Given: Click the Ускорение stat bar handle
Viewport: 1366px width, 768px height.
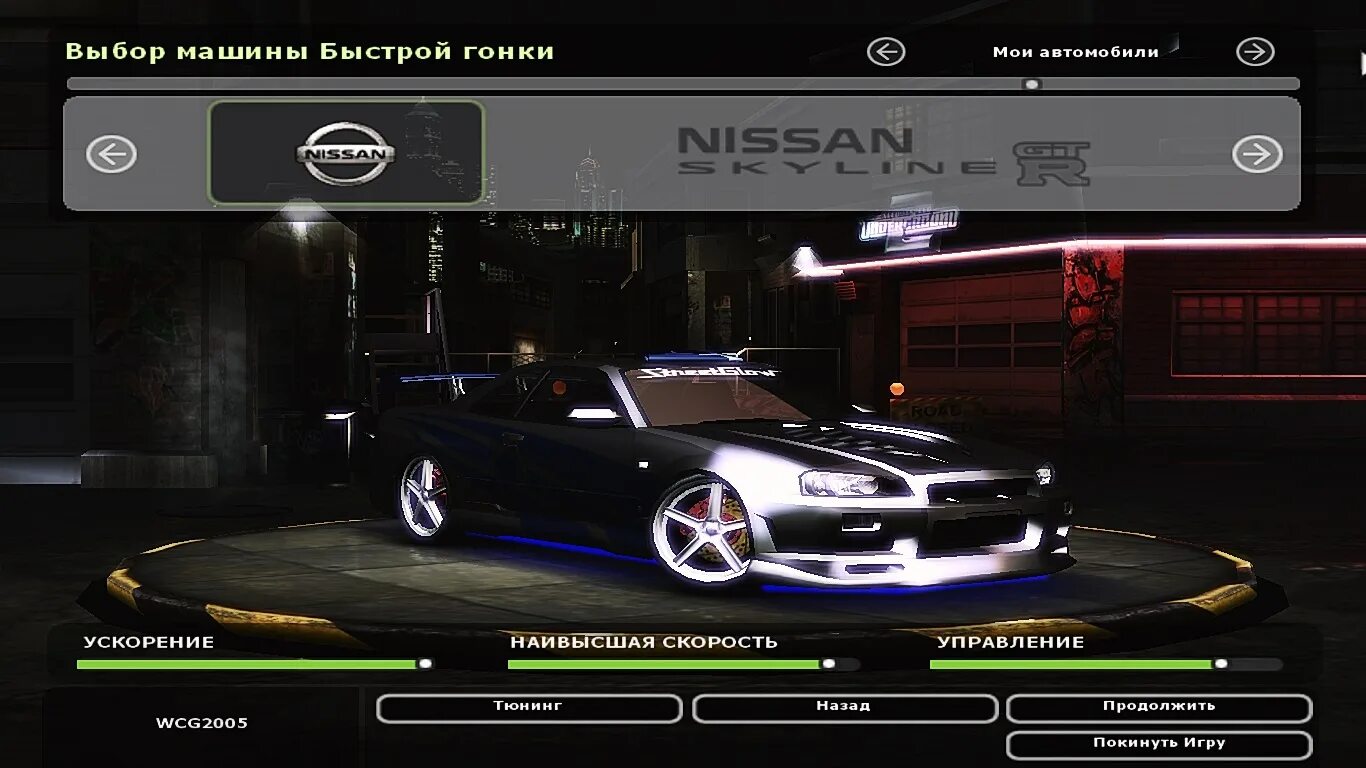Looking at the screenshot, I should tap(425, 663).
